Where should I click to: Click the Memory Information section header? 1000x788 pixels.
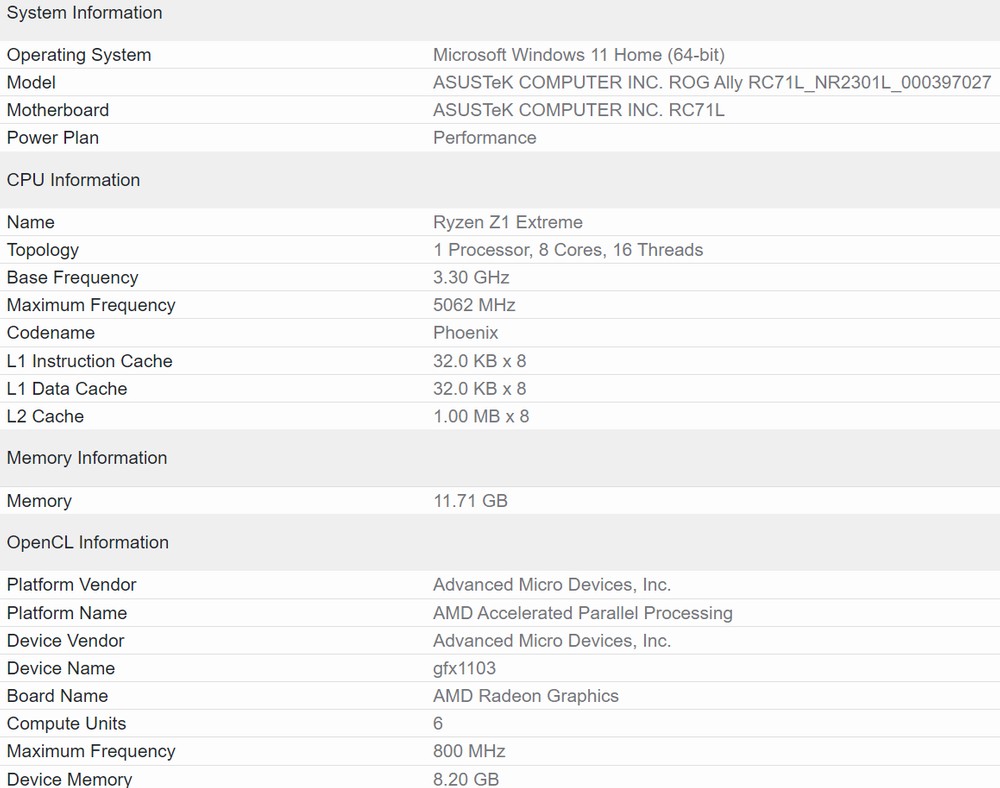[x=87, y=458]
